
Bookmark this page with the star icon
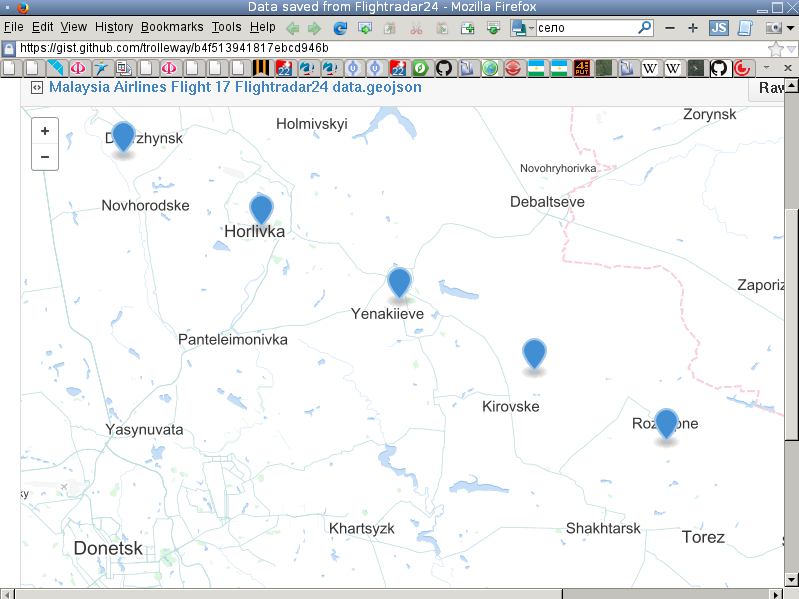pyautogui.click(x=775, y=49)
